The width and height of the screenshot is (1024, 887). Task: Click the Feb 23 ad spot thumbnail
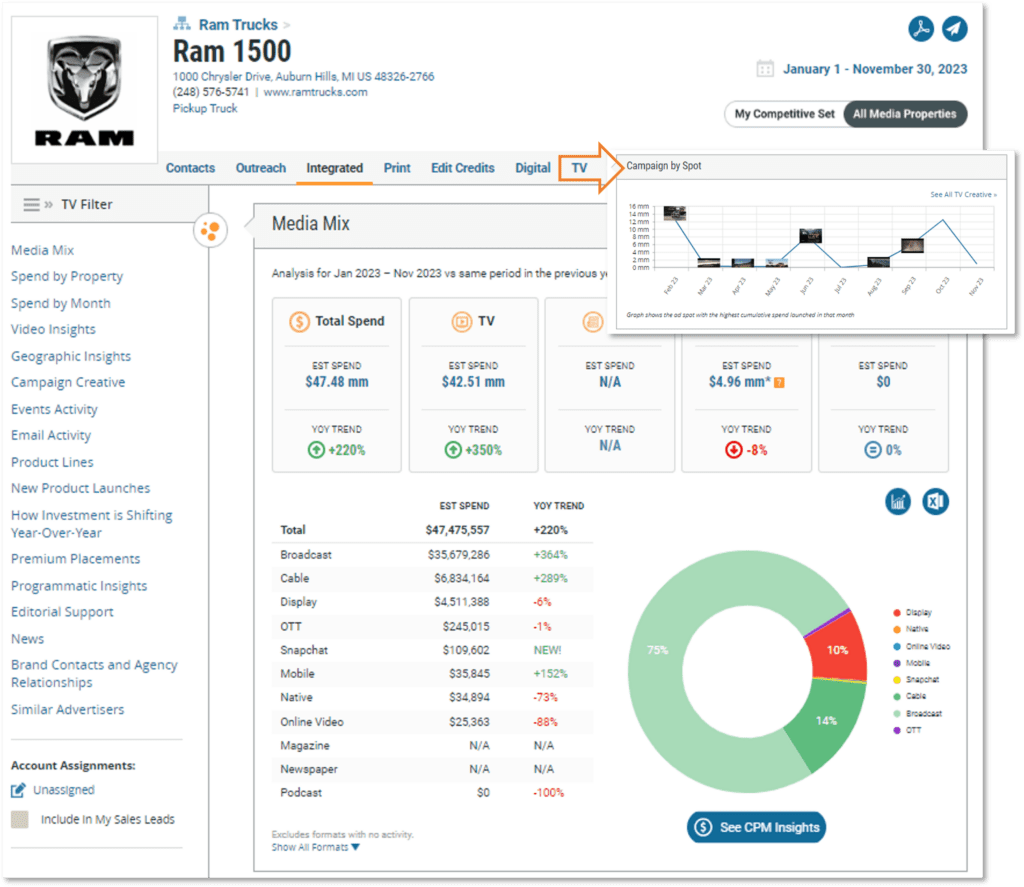click(675, 213)
